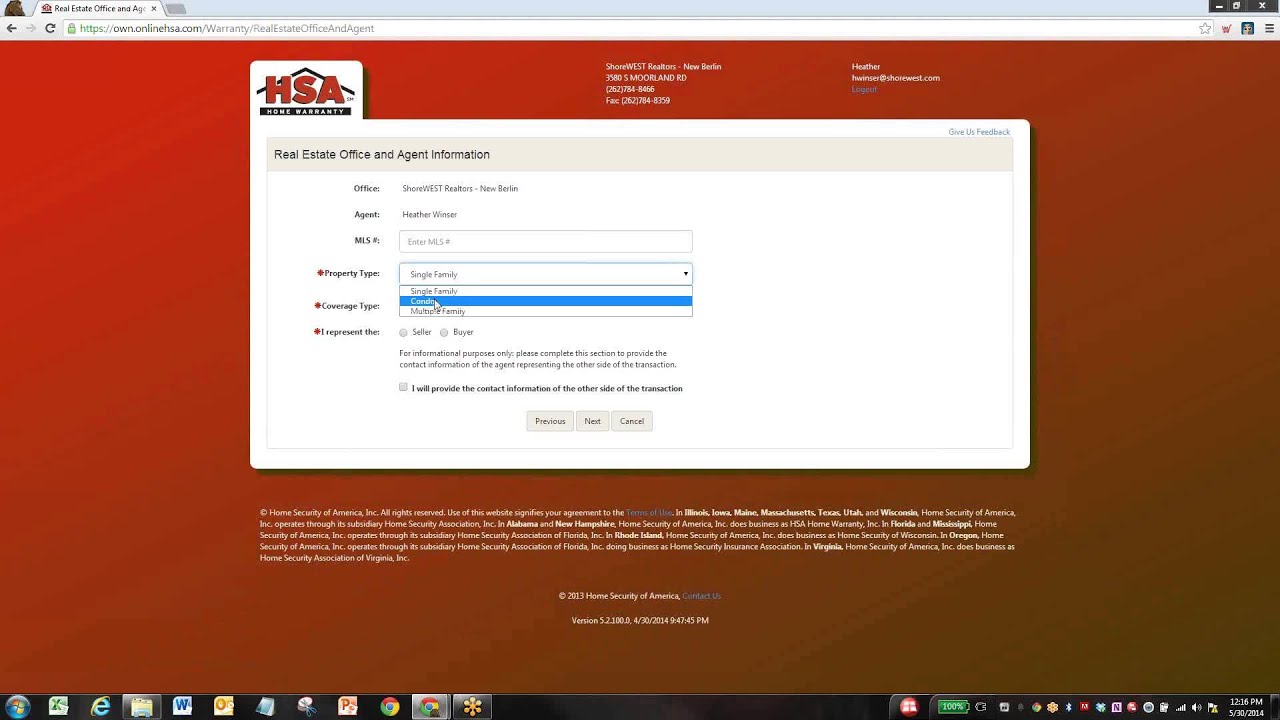Click the red extension icon beside the bookmark star

pyautogui.click(x=1227, y=28)
